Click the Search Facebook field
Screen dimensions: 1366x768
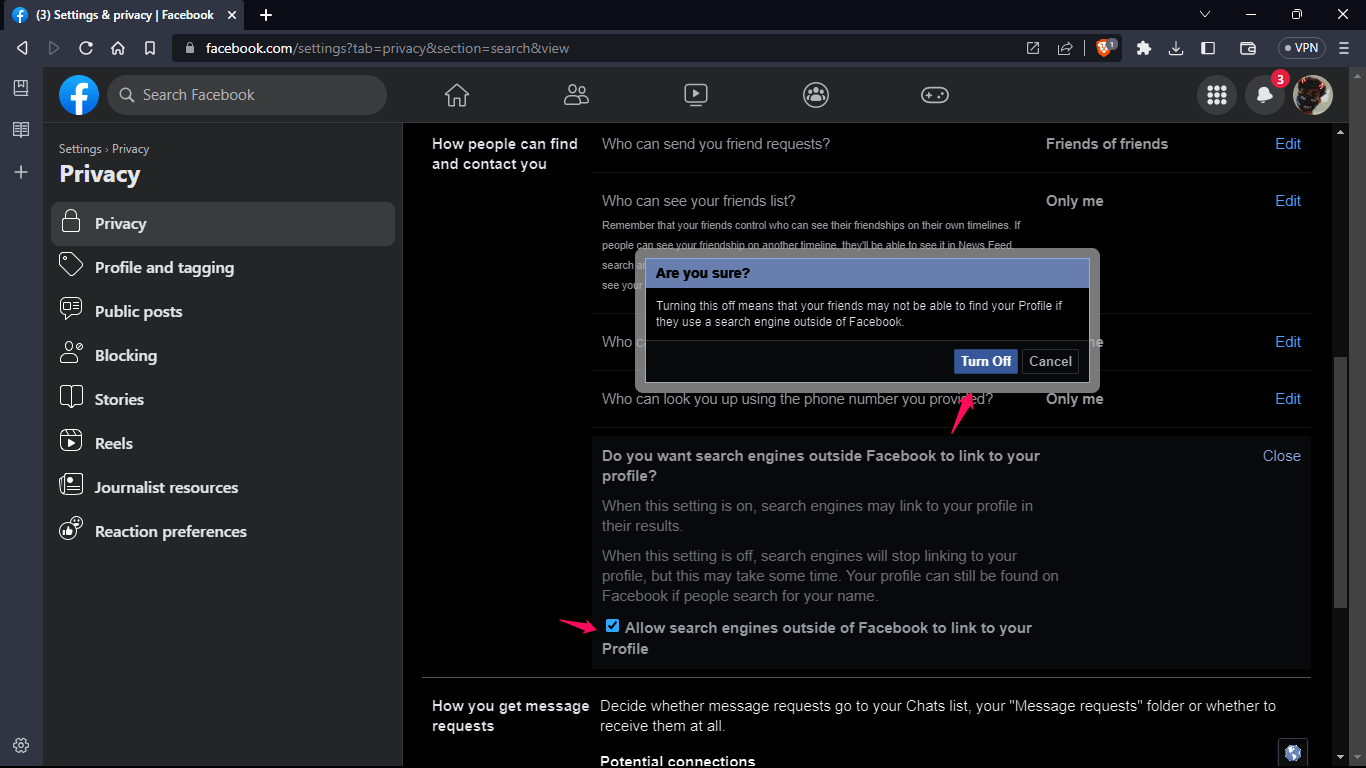(x=247, y=95)
